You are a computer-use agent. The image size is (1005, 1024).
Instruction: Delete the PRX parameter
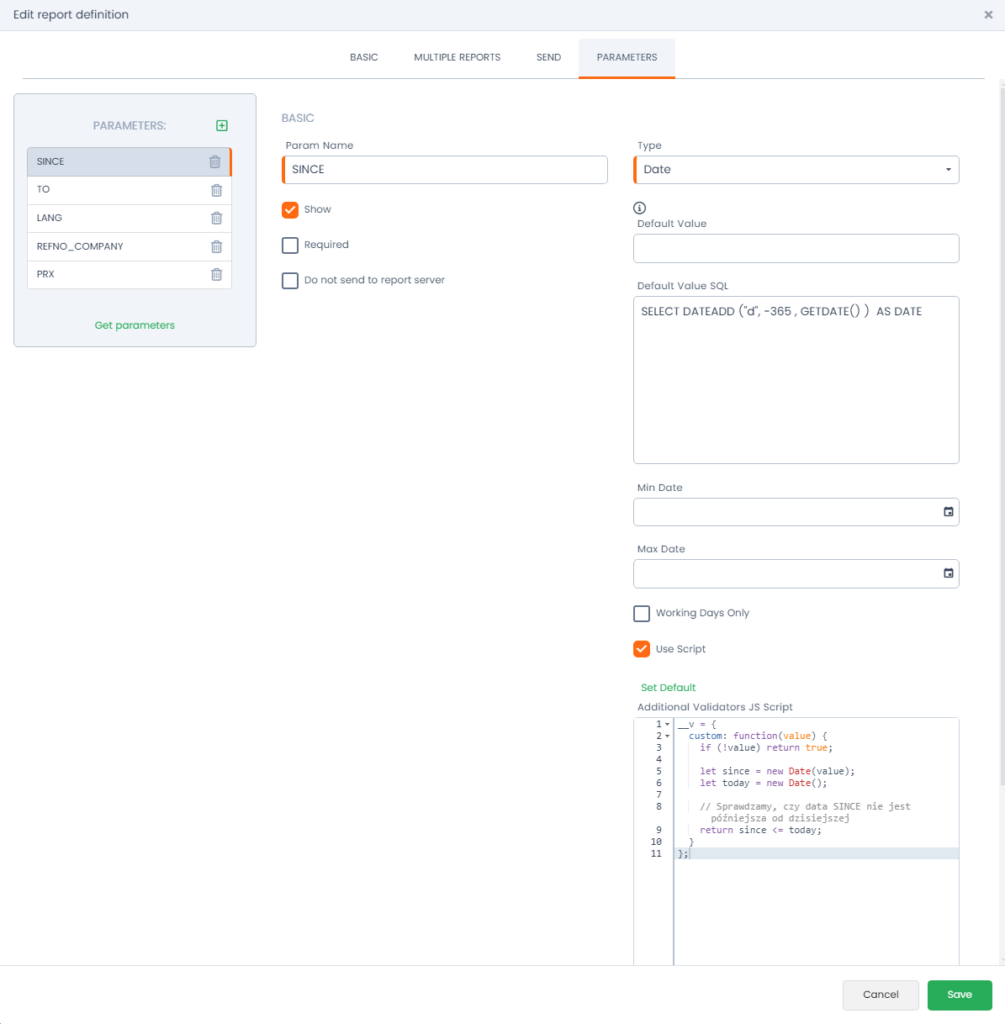pos(216,274)
